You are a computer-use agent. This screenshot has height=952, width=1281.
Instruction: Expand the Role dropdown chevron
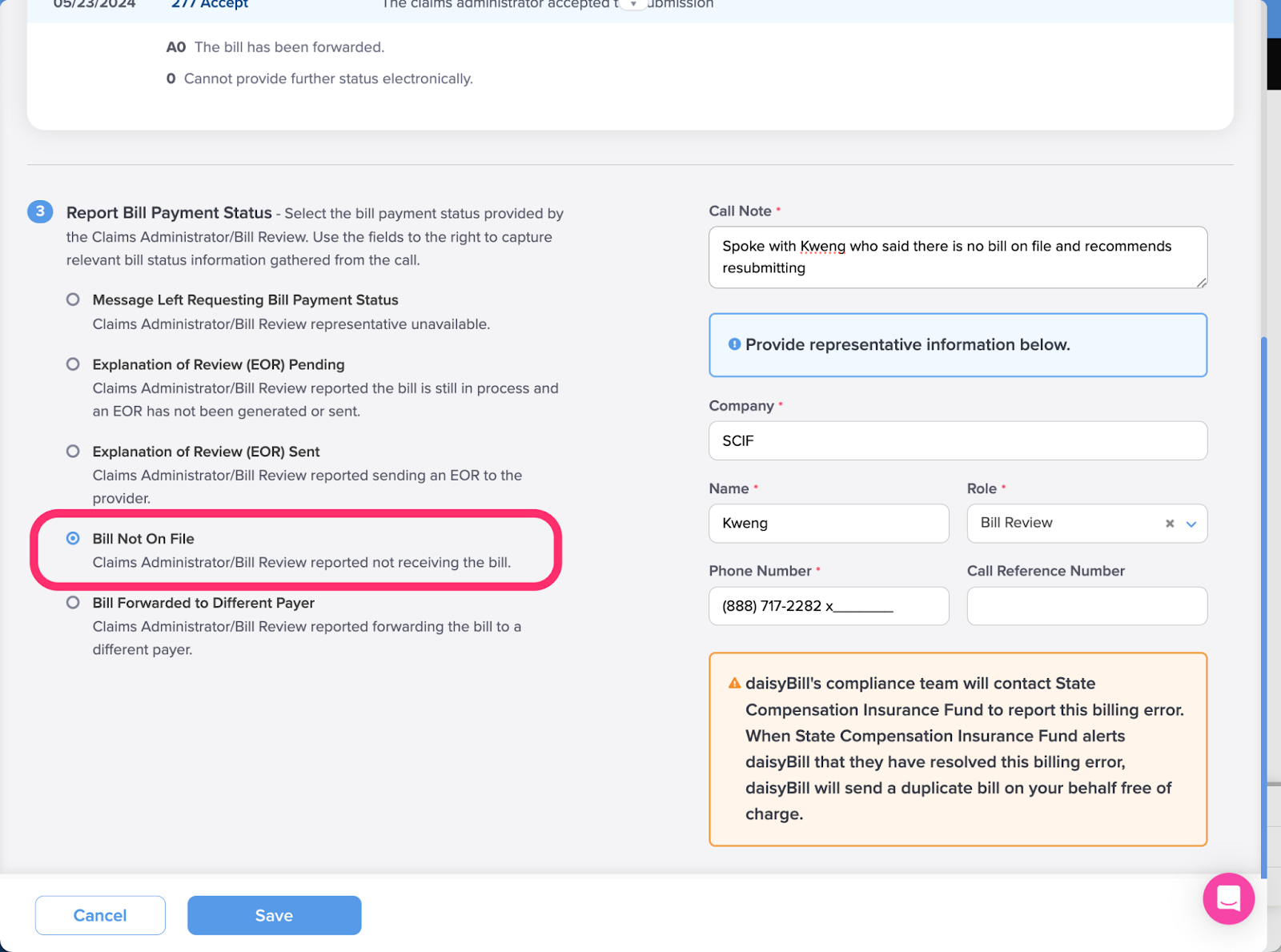[x=1191, y=524]
